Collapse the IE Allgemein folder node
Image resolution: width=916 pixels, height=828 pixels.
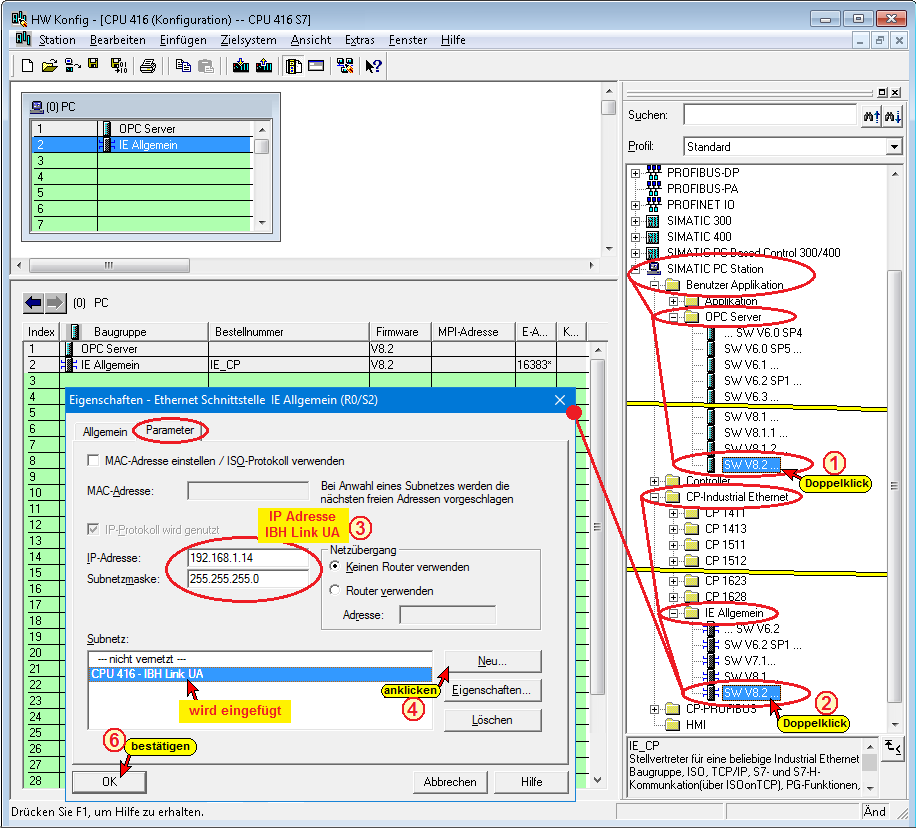pos(674,614)
